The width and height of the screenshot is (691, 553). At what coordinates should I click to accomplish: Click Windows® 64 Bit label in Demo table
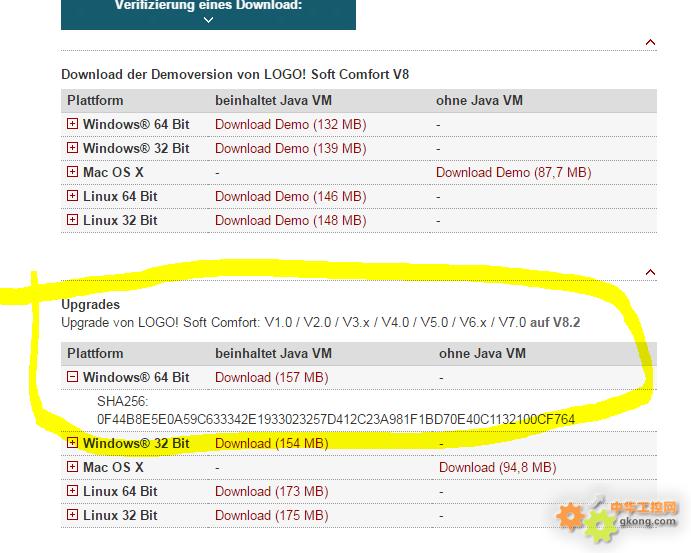(x=136, y=125)
